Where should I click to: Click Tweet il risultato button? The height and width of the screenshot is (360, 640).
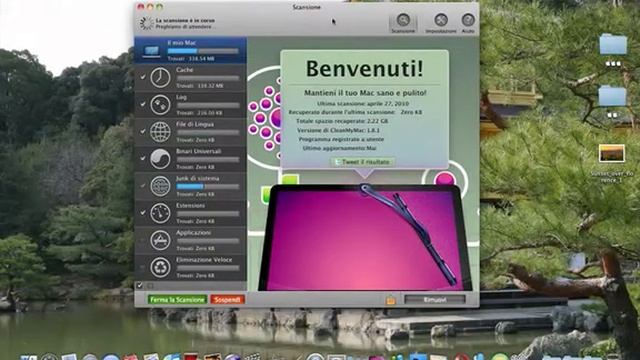pos(362,162)
